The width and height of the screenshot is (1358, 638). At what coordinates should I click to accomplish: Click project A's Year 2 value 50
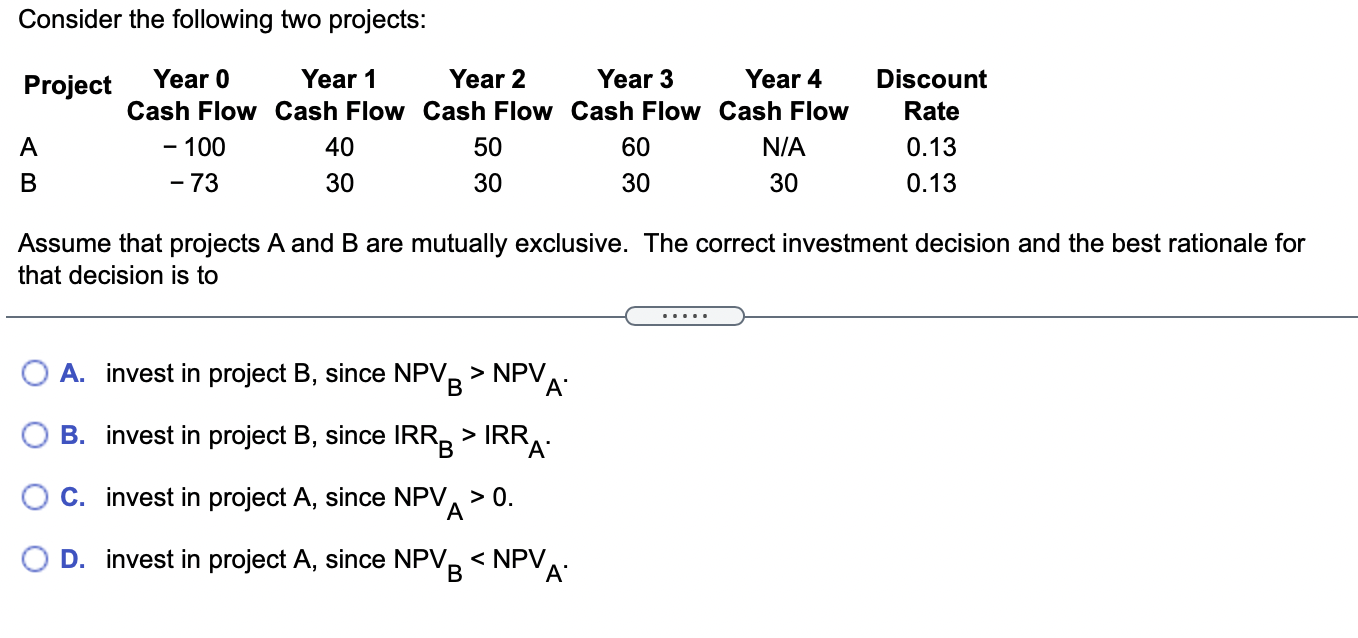[x=487, y=148]
